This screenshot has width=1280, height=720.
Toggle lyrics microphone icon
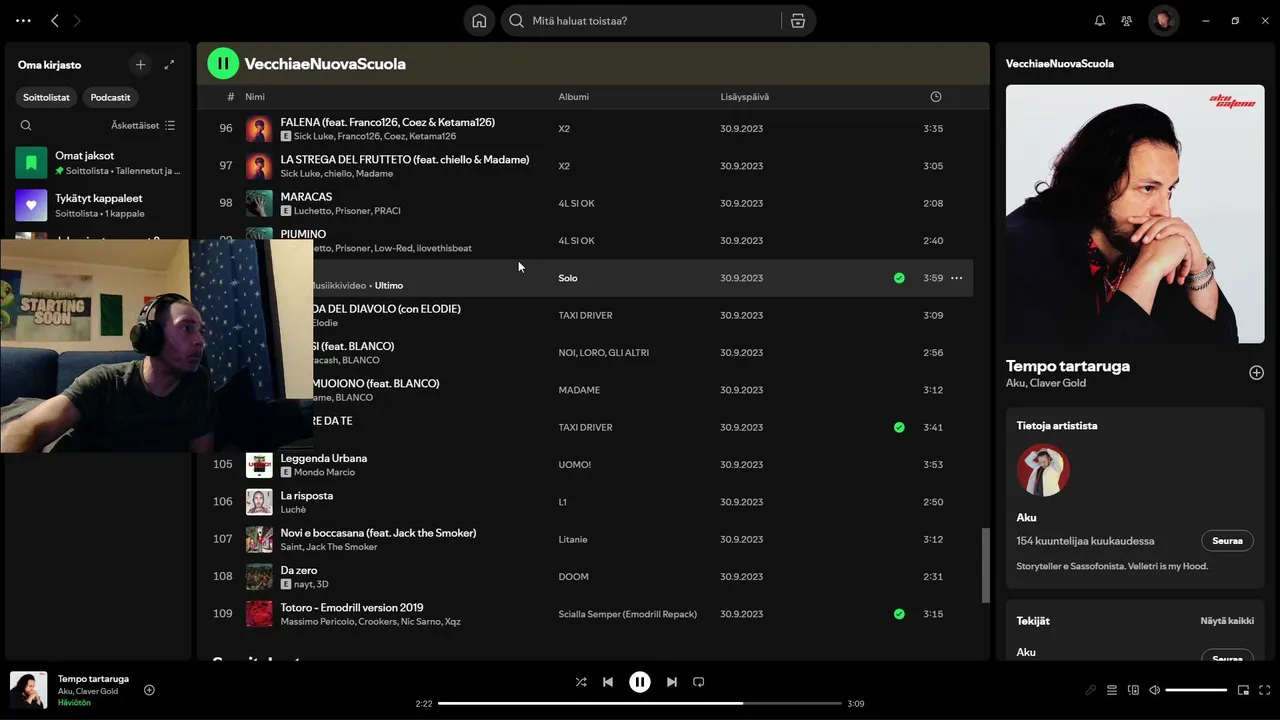click(1091, 690)
